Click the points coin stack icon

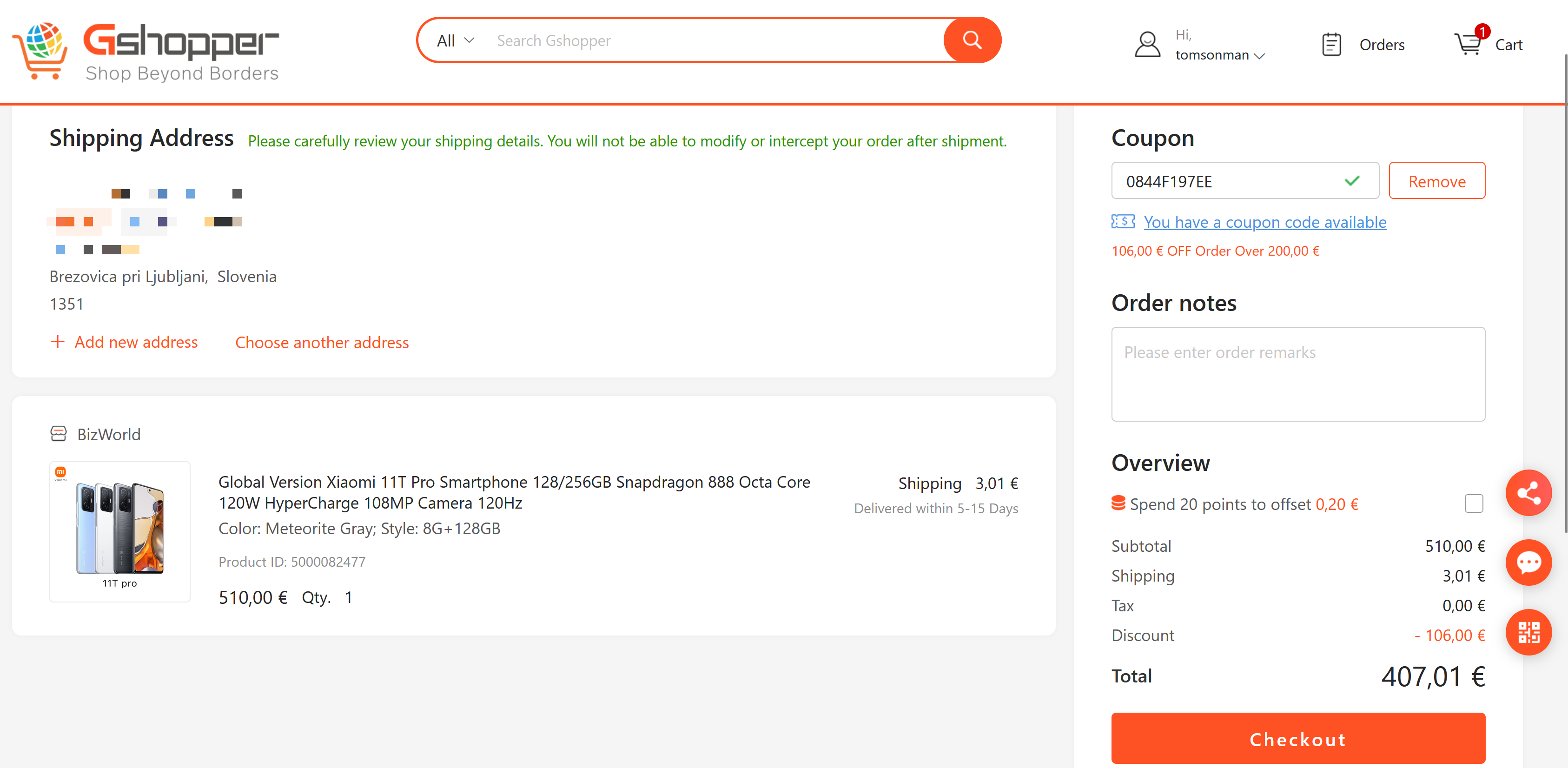[1118, 503]
